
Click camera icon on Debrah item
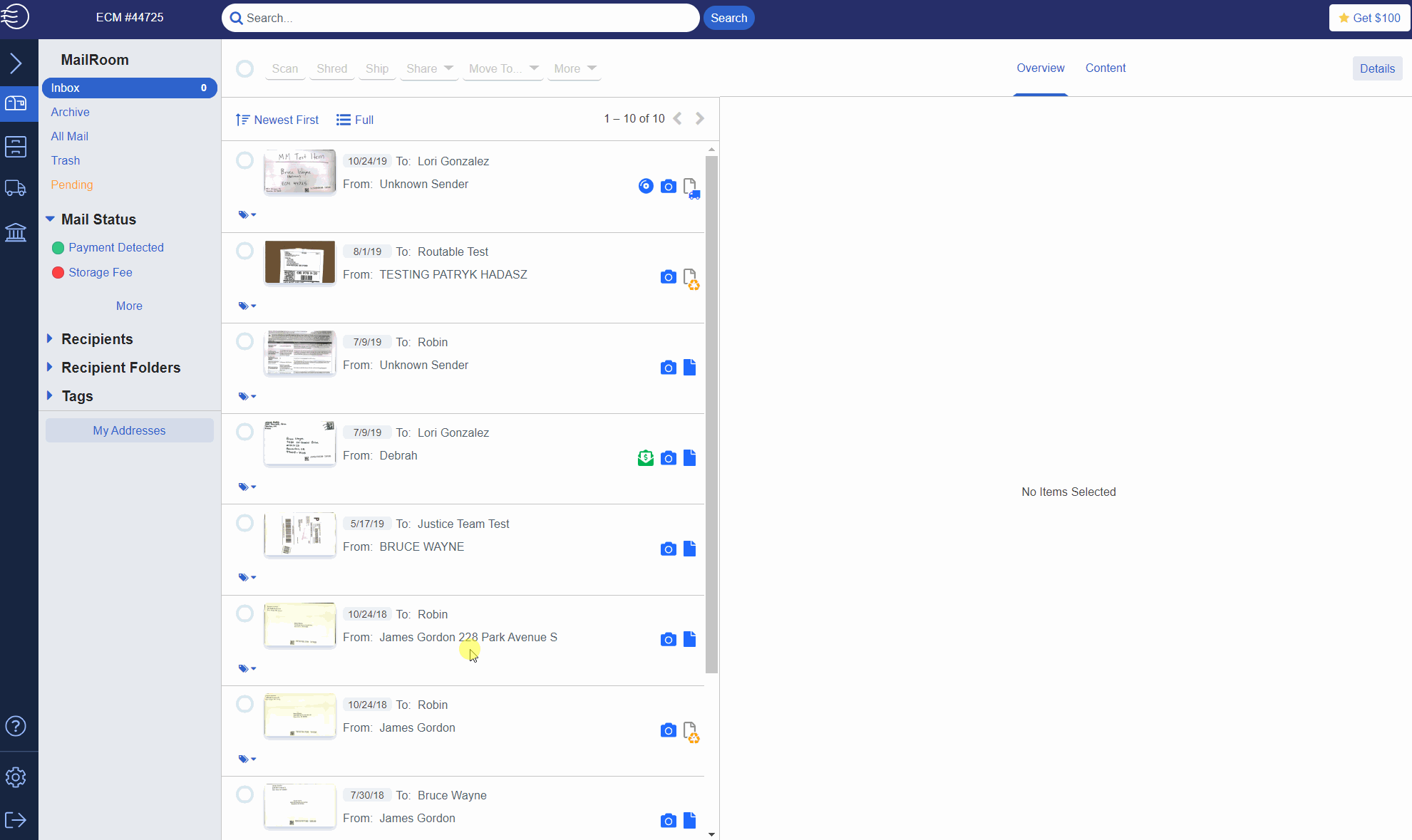pyautogui.click(x=668, y=458)
